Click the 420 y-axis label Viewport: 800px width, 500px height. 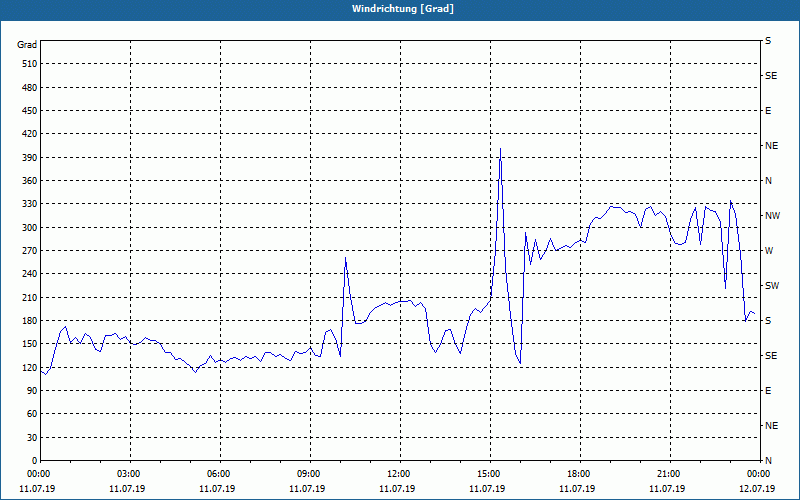30,134
